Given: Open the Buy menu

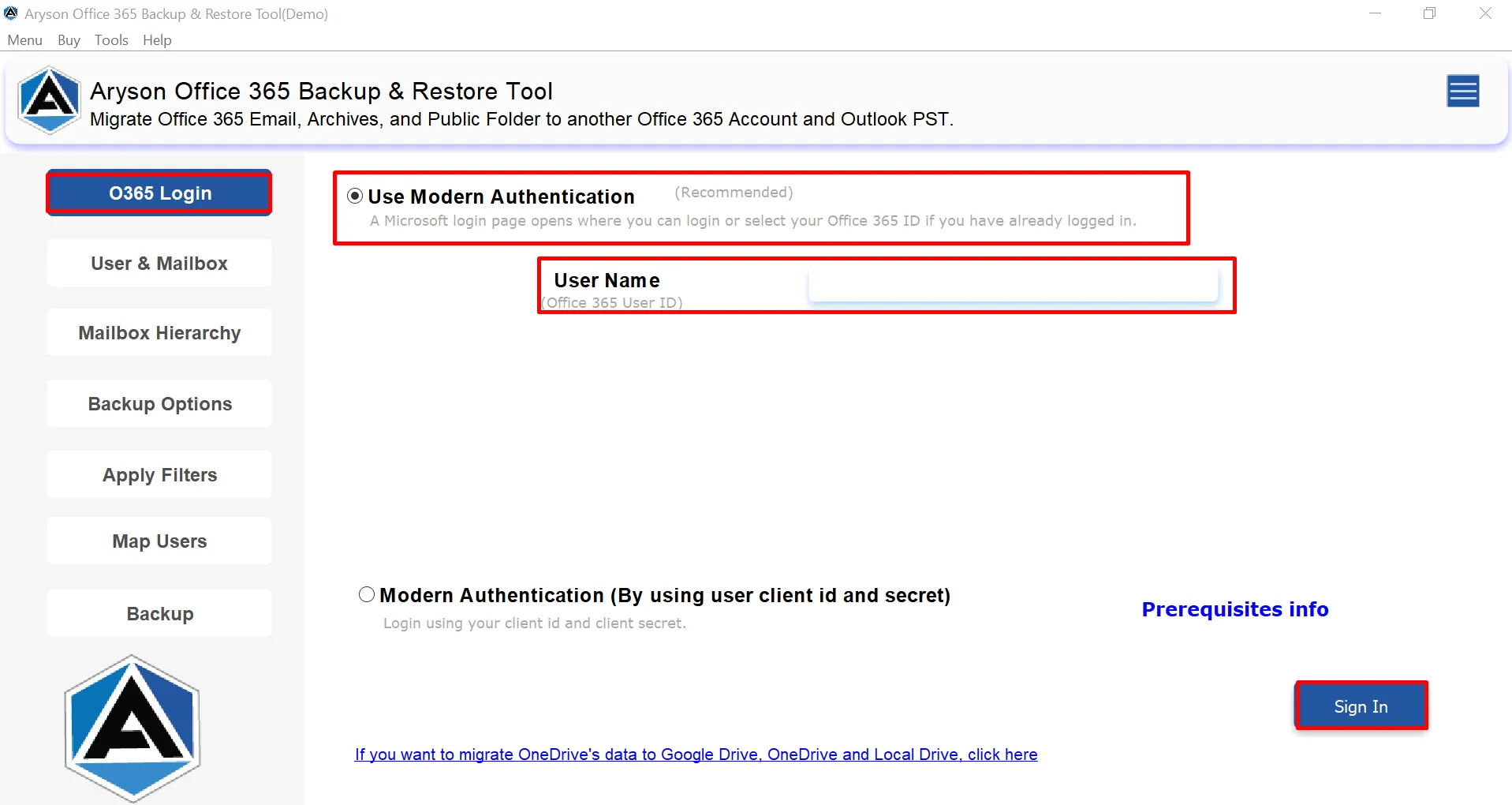Looking at the screenshot, I should pyautogui.click(x=68, y=39).
